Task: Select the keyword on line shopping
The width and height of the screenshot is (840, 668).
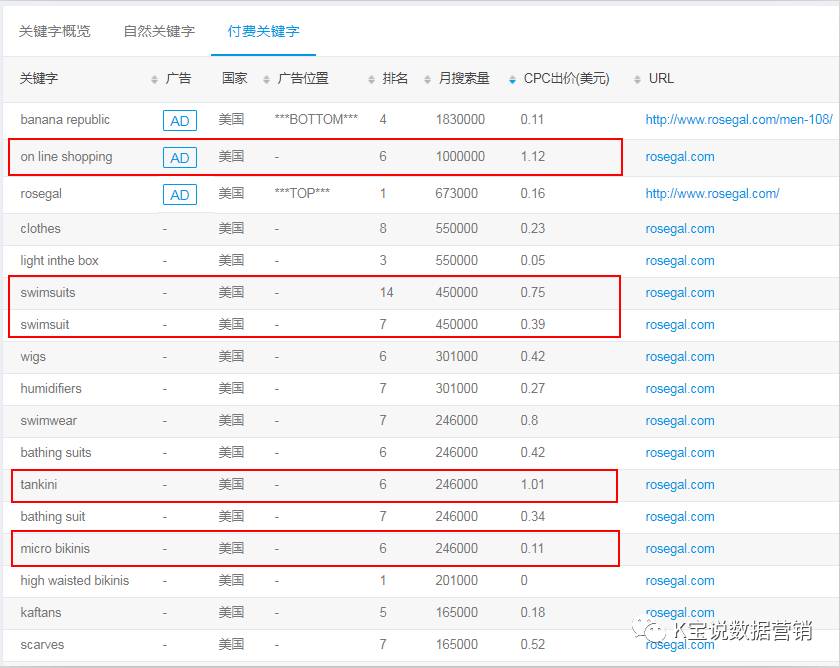Action: coord(66,157)
